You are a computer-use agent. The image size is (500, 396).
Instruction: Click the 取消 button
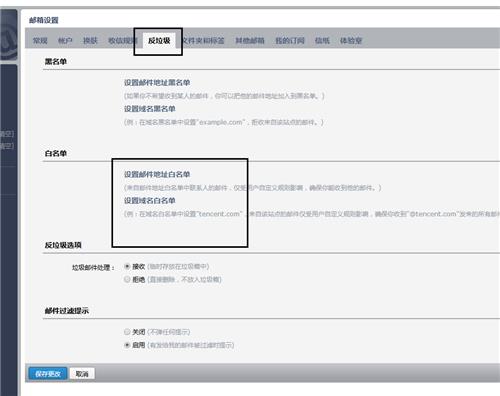pyautogui.click(x=82, y=374)
